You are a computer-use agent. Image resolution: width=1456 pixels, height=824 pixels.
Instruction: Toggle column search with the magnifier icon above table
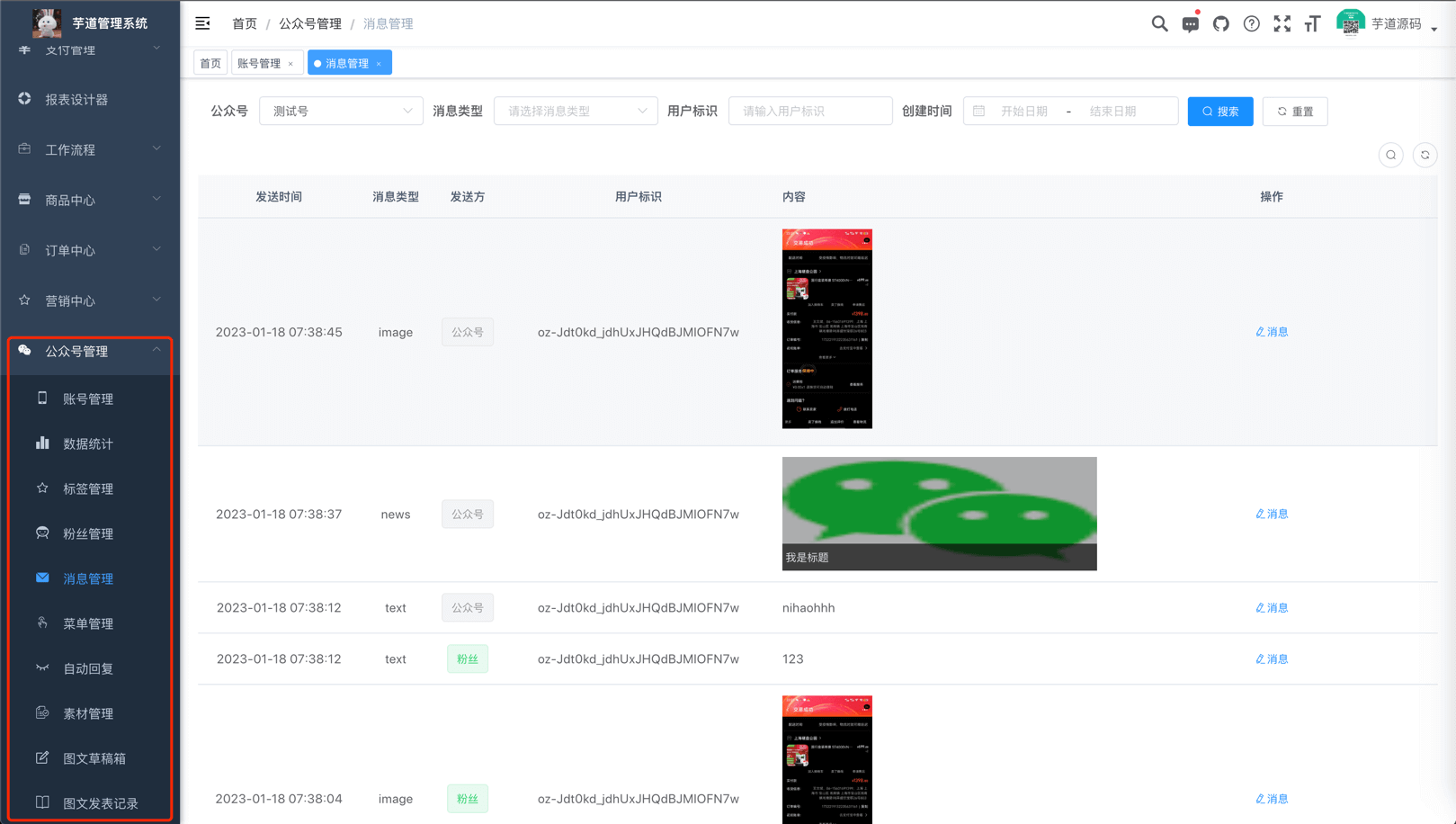pos(1390,154)
